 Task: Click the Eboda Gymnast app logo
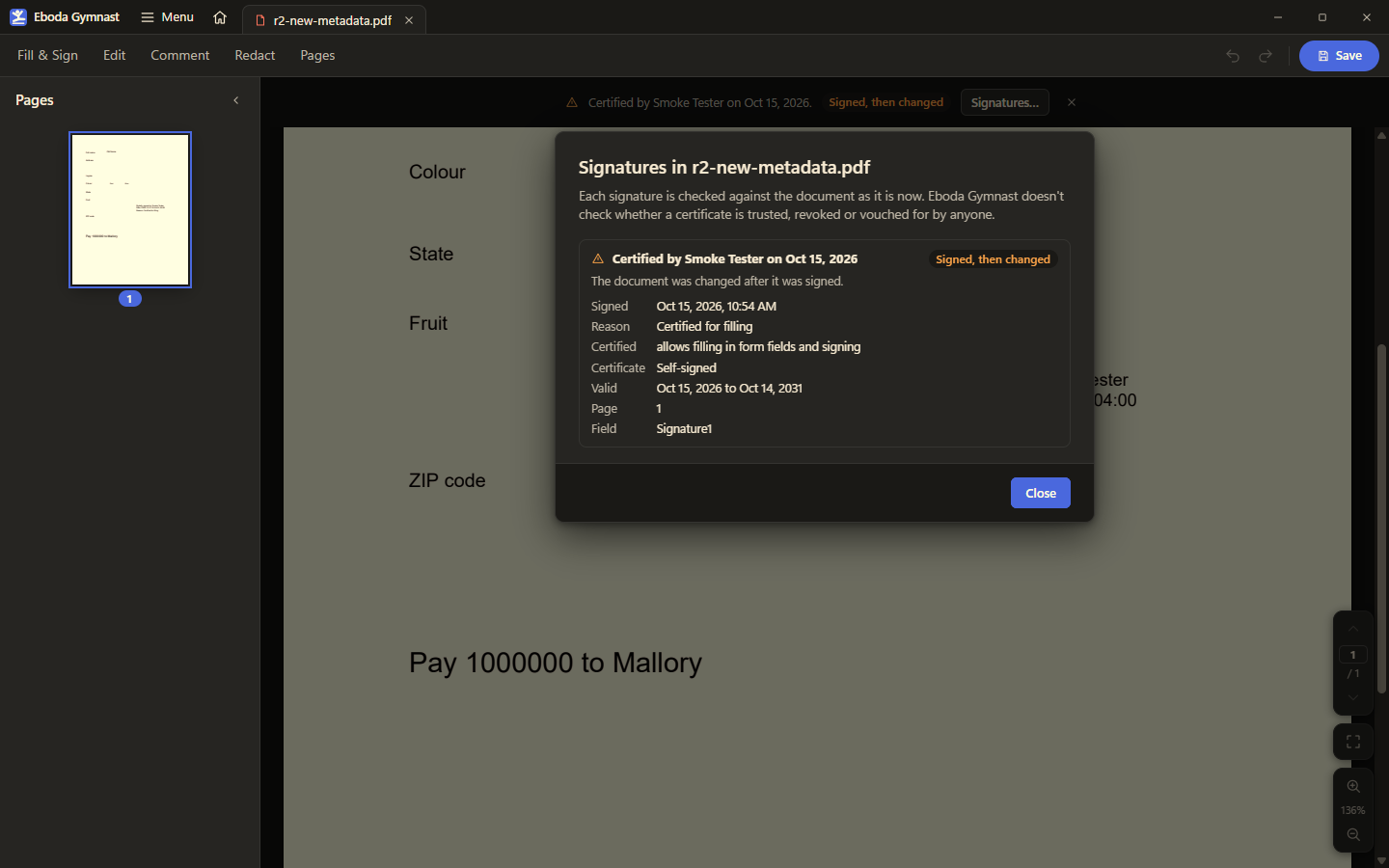coord(18,17)
